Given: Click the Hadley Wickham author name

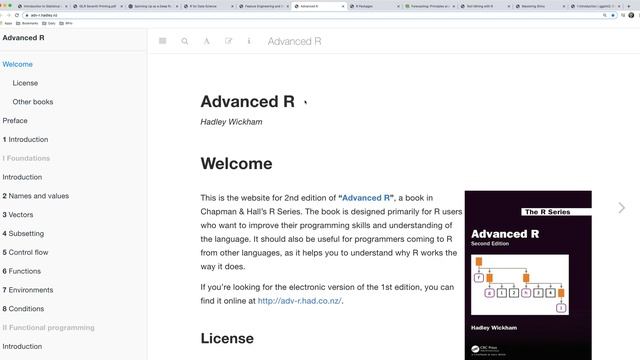Looking at the screenshot, I should (x=231, y=122).
